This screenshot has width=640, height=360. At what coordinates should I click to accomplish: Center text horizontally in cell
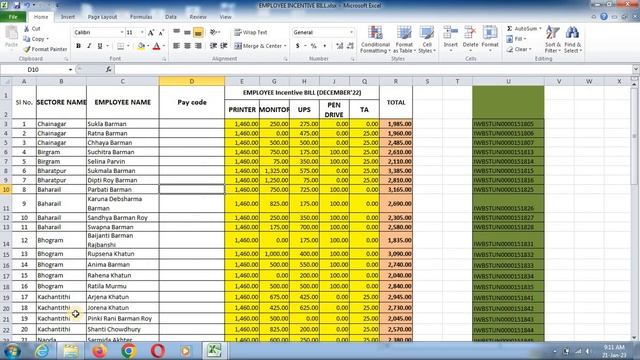pos(187,46)
